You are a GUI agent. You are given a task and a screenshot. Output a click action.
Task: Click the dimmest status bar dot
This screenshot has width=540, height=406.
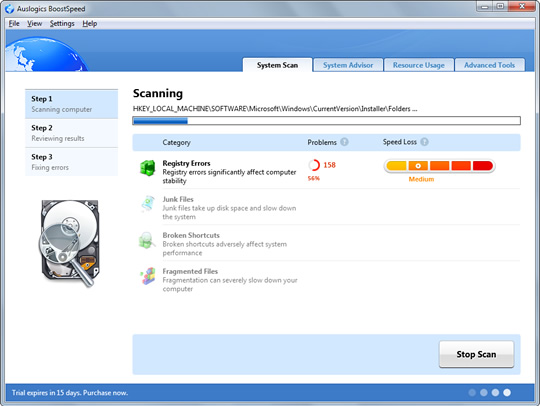click(472, 393)
